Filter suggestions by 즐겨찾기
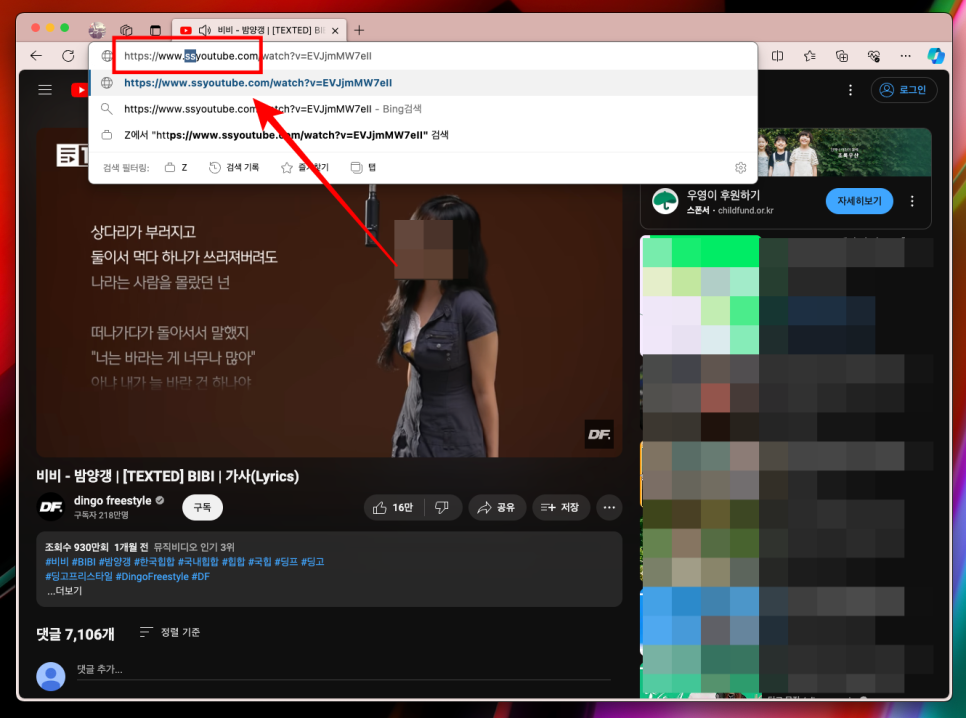Viewport: 966px width, 718px height. pos(305,168)
